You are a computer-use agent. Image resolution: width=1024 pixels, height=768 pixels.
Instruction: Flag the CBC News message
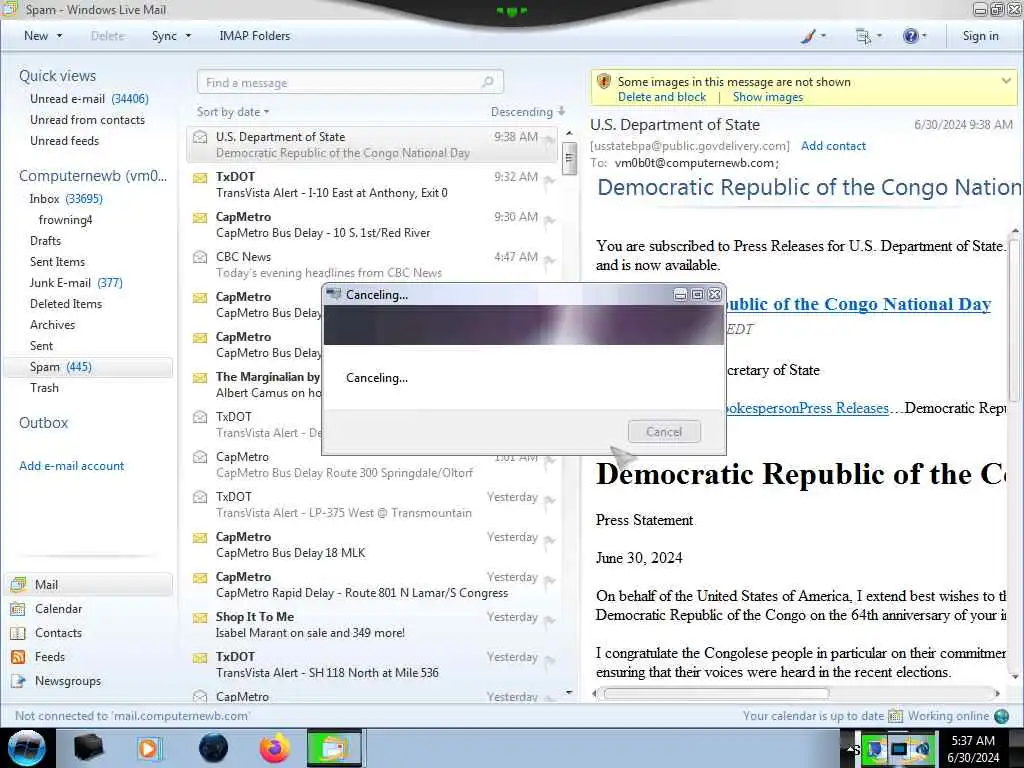550,260
